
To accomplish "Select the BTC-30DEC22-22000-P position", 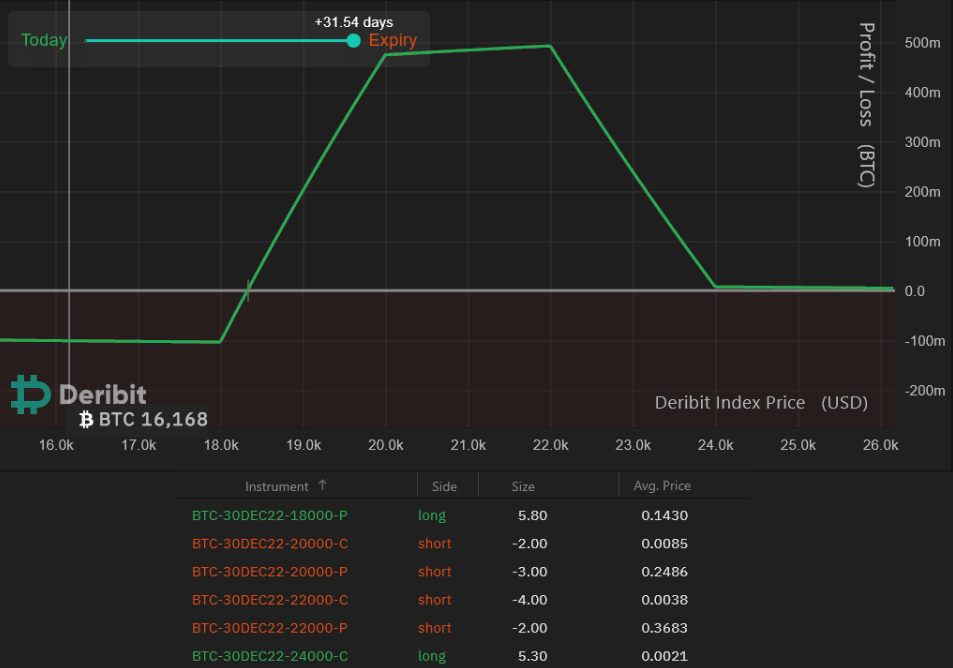I will tap(270, 628).
